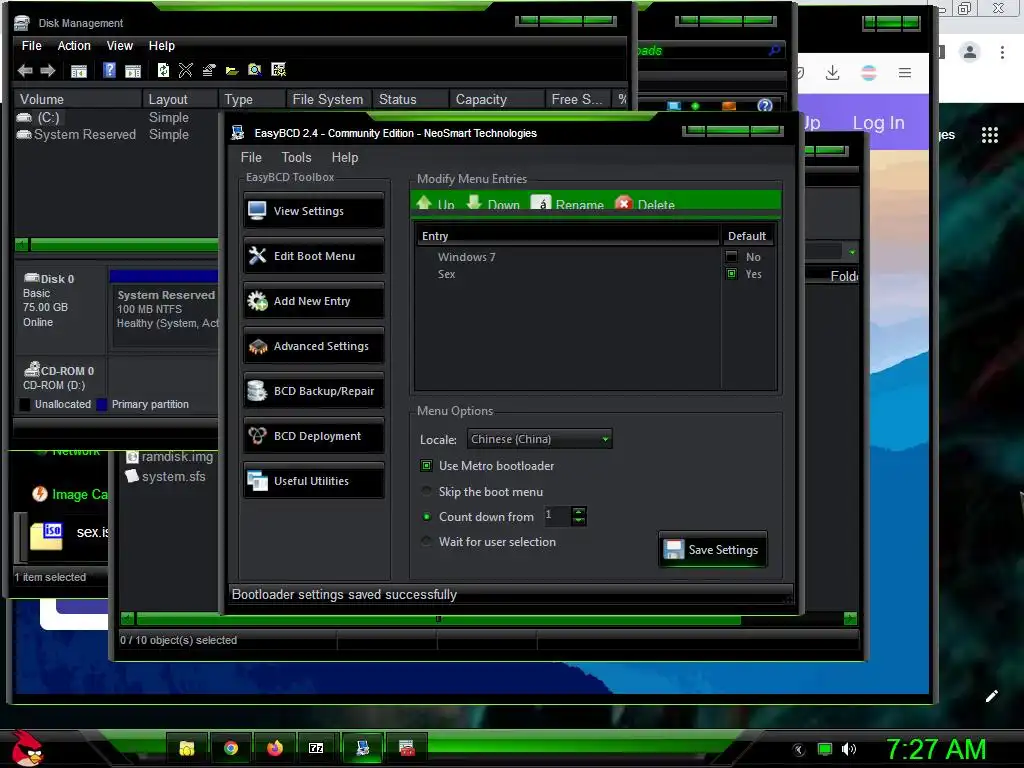Open Disk Management Action menu
This screenshot has width=1024, height=768.
pos(74,46)
